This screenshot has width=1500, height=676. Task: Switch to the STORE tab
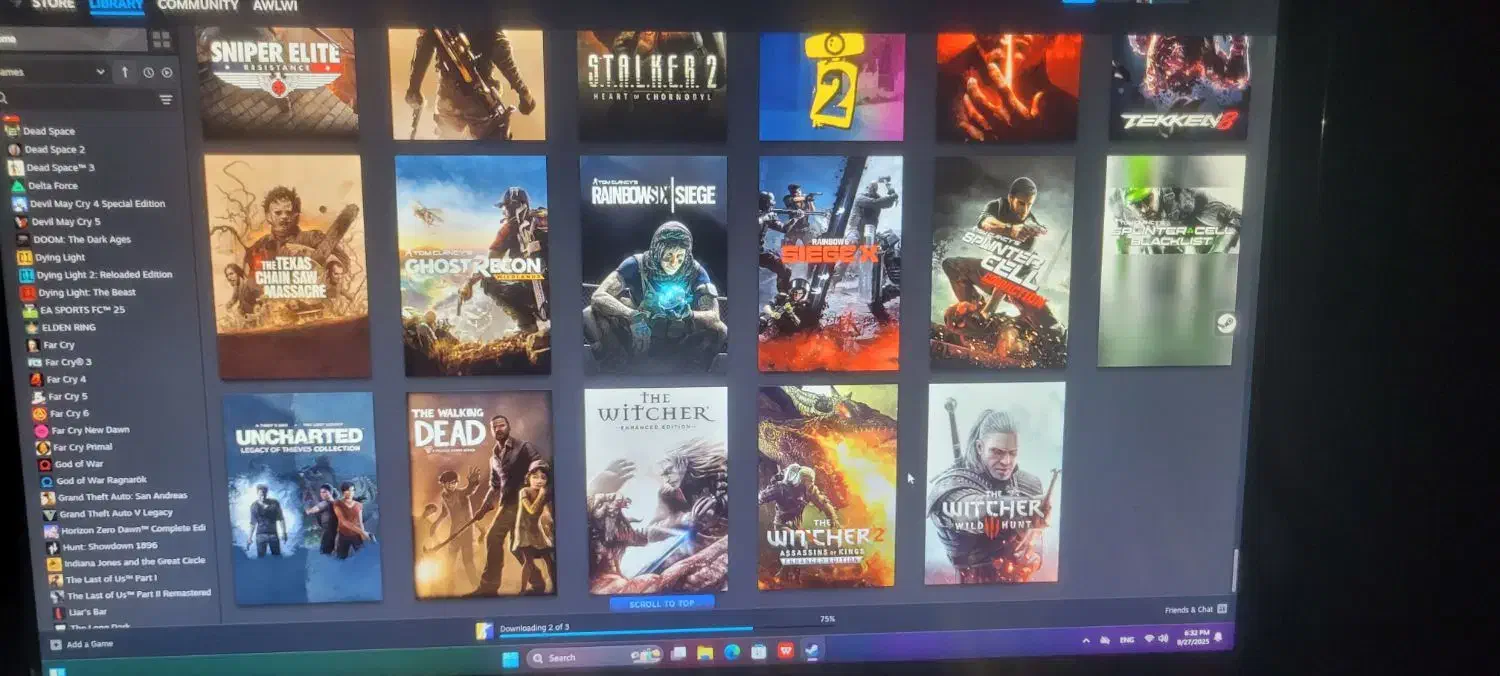point(53,5)
